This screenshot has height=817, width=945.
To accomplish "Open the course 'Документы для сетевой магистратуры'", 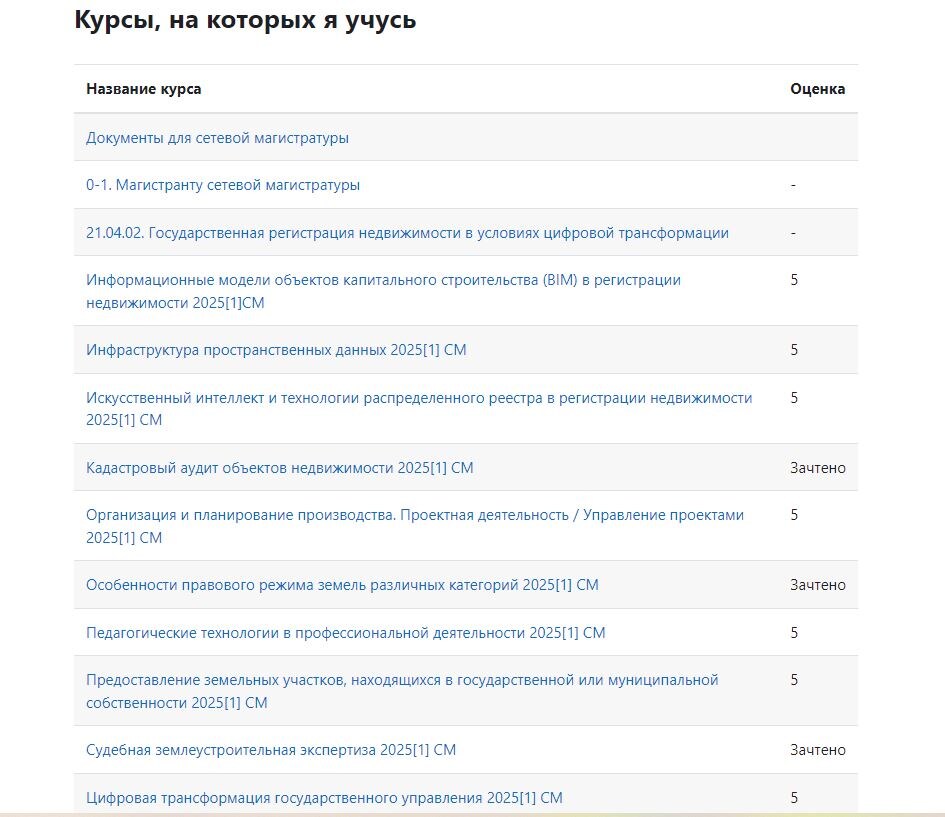I will click(x=215, y=137).
